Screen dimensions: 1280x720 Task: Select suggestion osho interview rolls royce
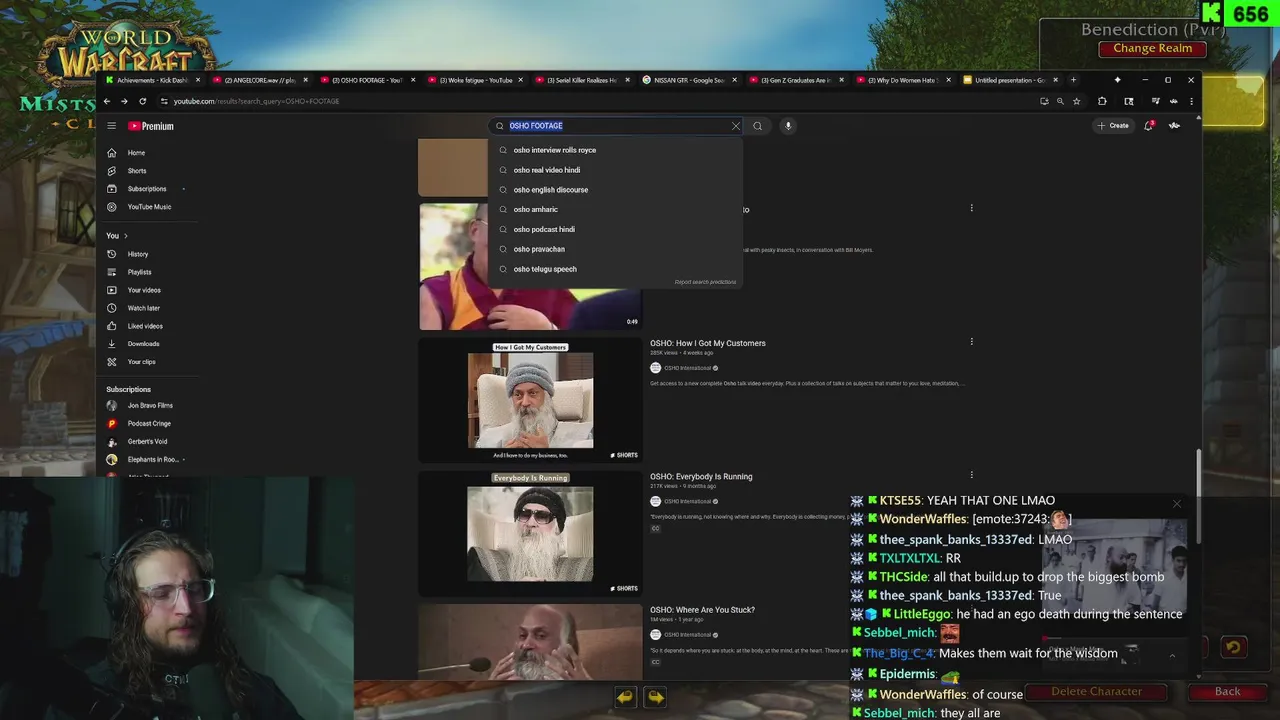pos(615,150)
